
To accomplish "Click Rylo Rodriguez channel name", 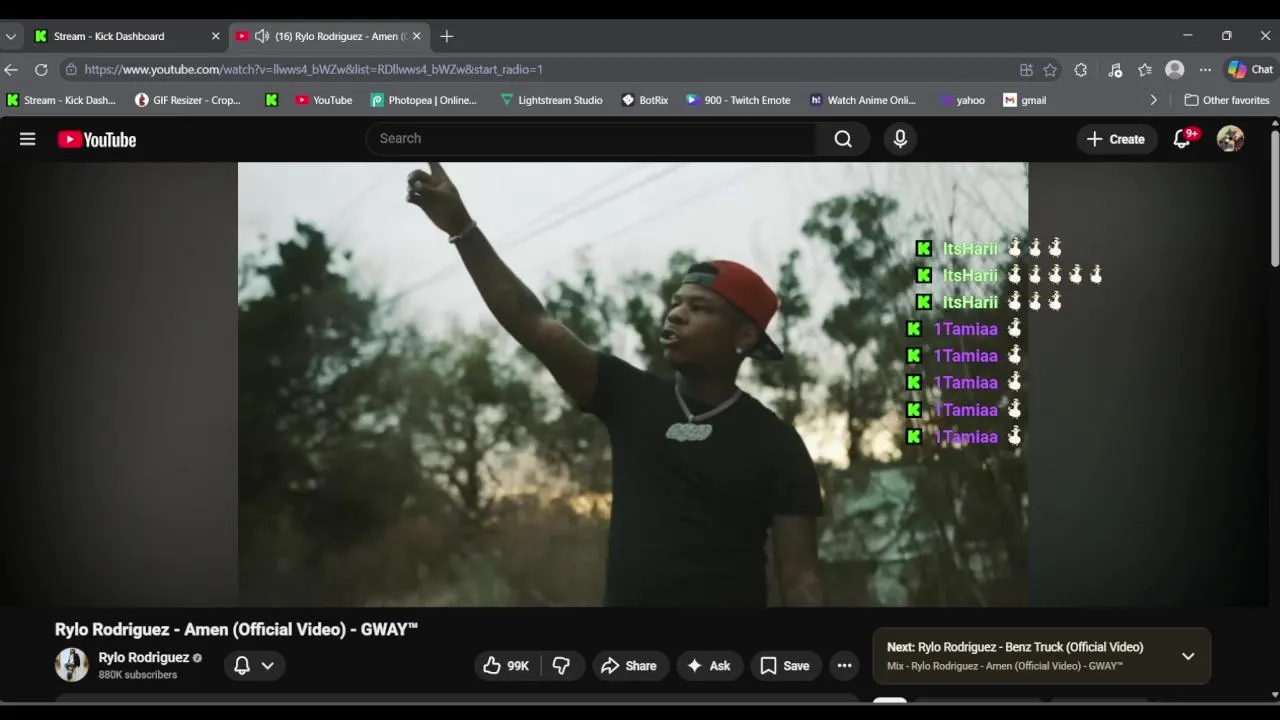I will 143,658.
